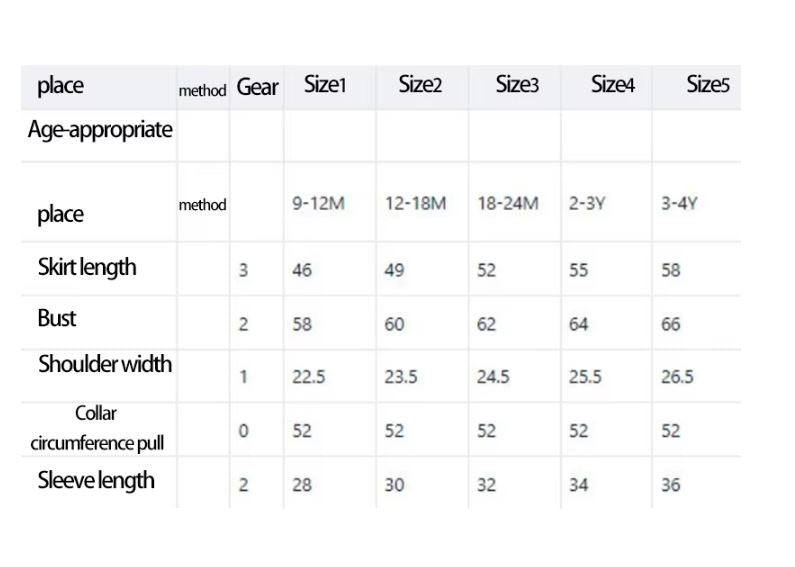Click the Size2 column header
Image resolution: width=795 pixels, height=567 pixels.
tap(420, 85)
